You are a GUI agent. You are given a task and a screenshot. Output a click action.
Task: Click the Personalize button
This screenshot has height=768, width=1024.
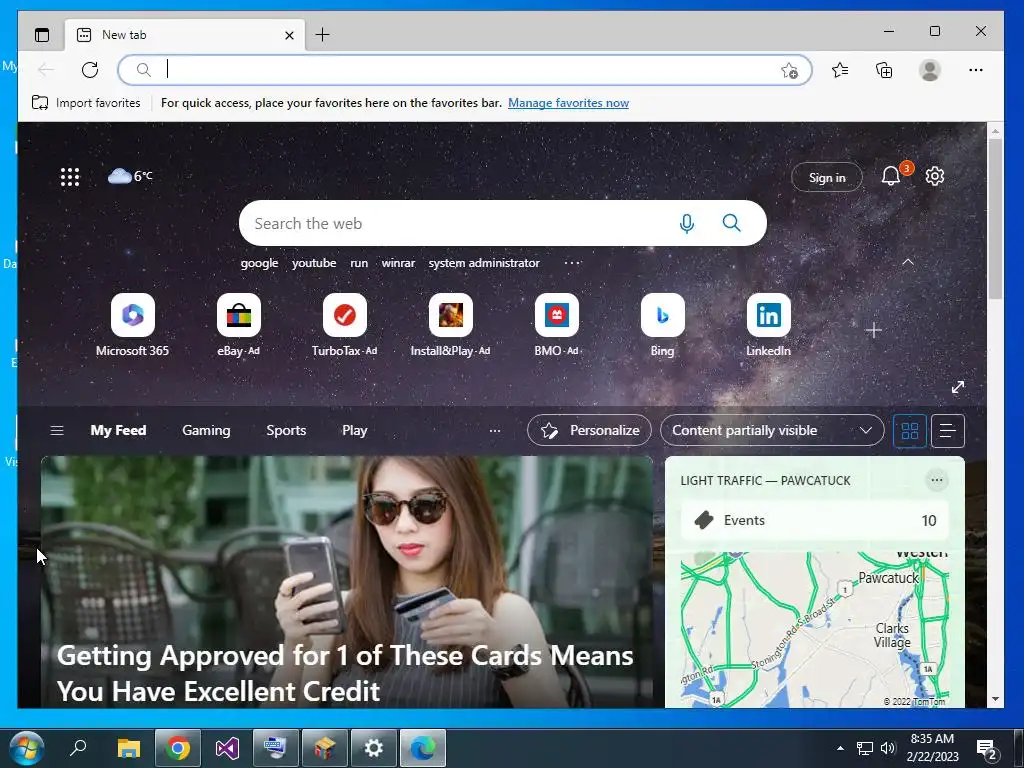[x=589, y=430]
